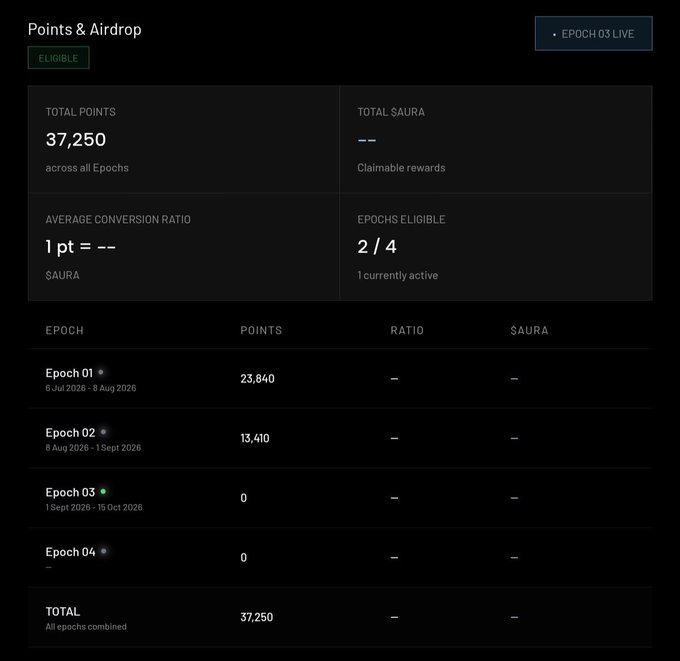Viewport: 680px width, 661px height.
Task: Click the '1 pt = --' value
Action: [x=81, y=247]
